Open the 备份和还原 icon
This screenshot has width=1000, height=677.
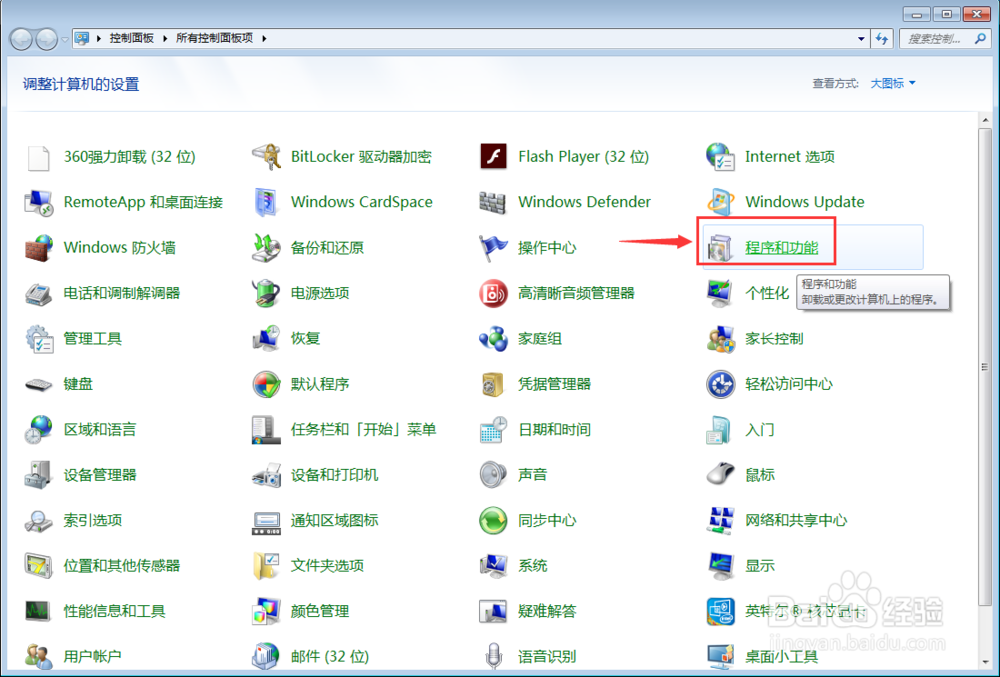(x=266, y=248)
